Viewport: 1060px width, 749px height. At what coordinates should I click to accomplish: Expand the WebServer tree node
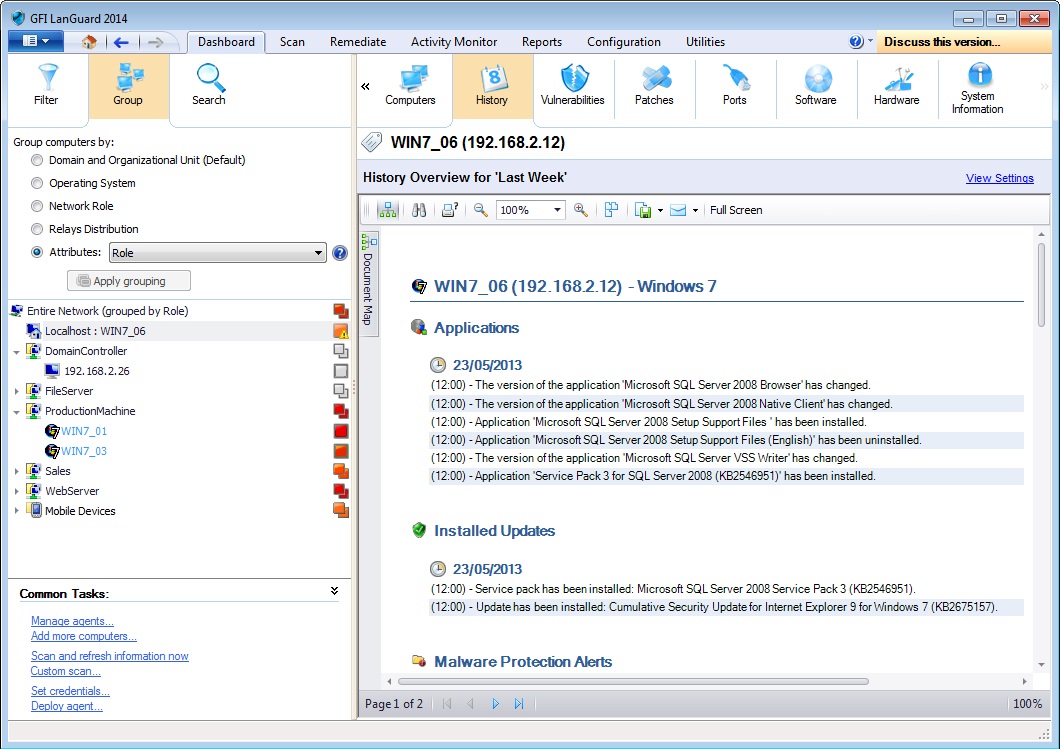click(16, 491)
